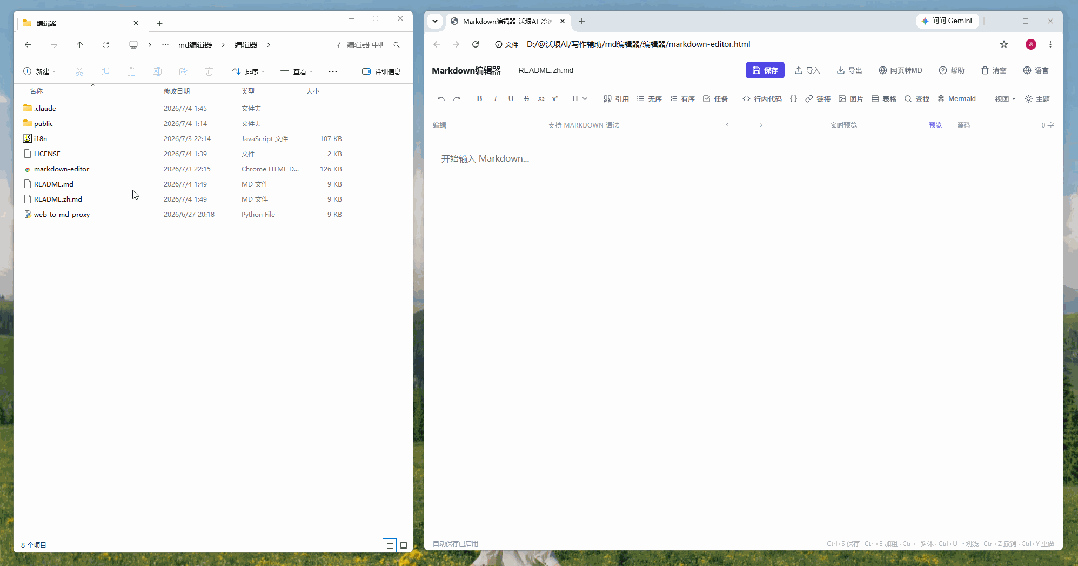Click the Export button in Markdown editor
1078x566 pixels.
coord(850,70)
